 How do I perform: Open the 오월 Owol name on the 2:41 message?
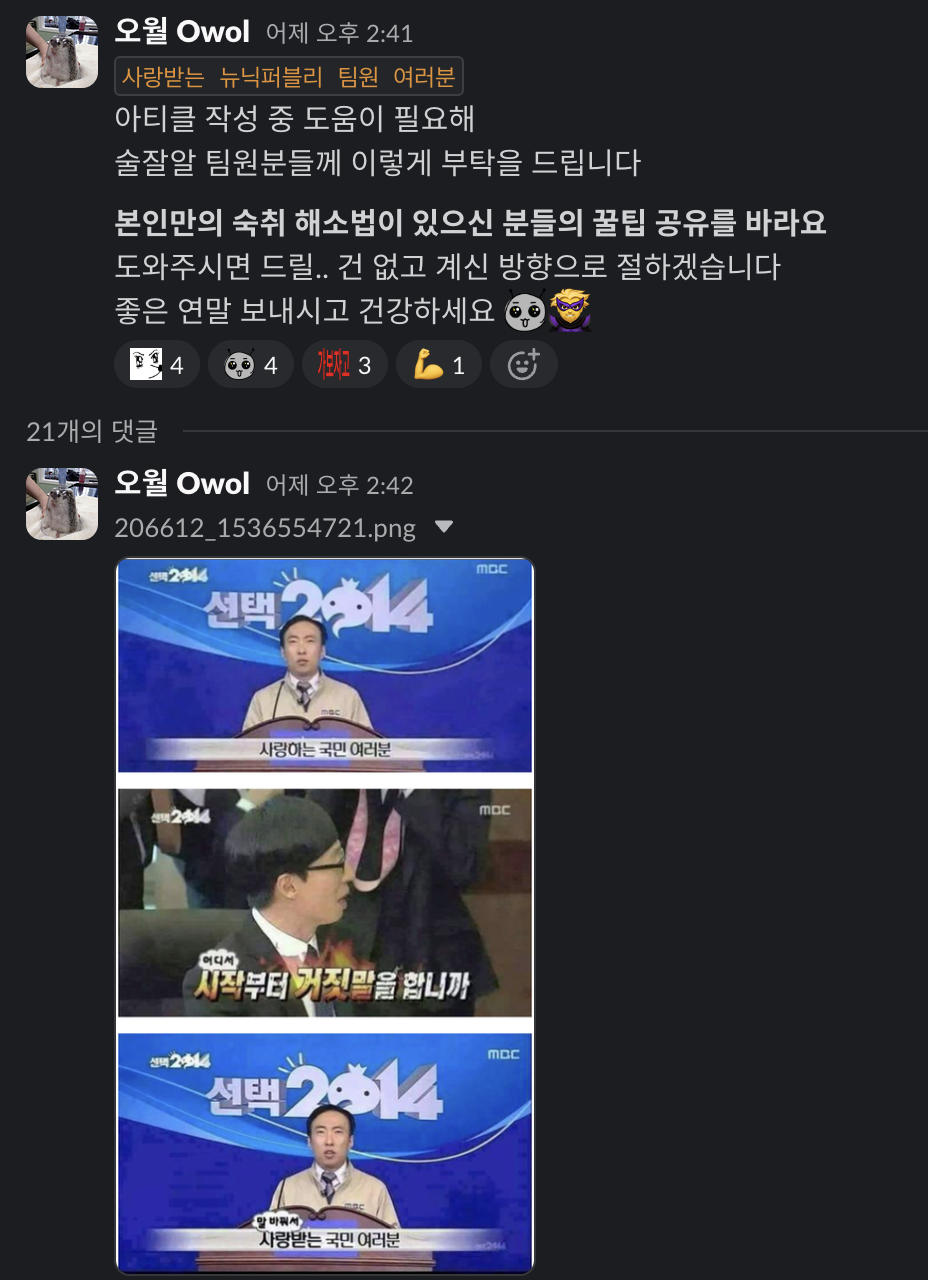182,32
